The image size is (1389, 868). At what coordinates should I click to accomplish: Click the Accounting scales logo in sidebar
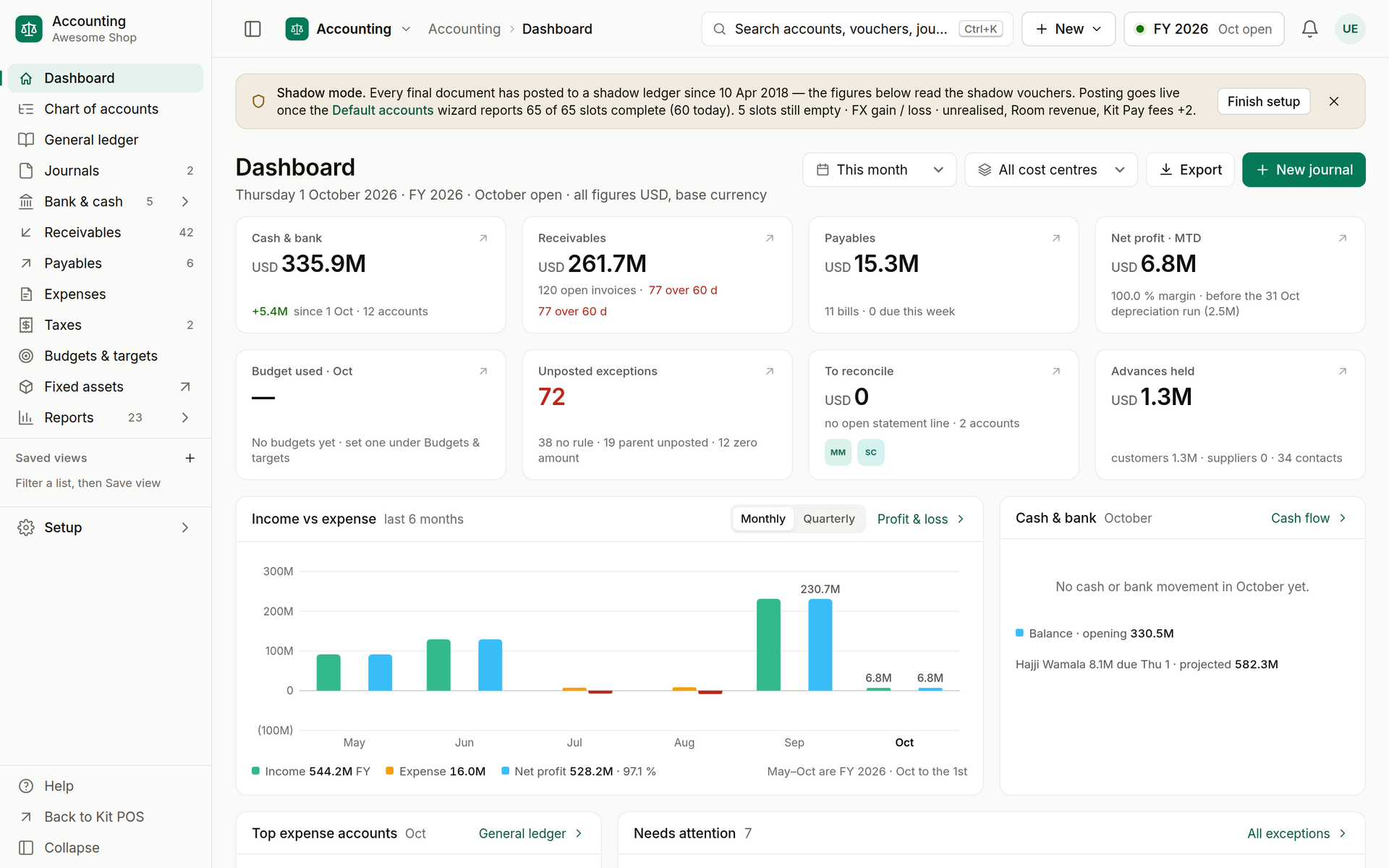[x=29, y=29]
